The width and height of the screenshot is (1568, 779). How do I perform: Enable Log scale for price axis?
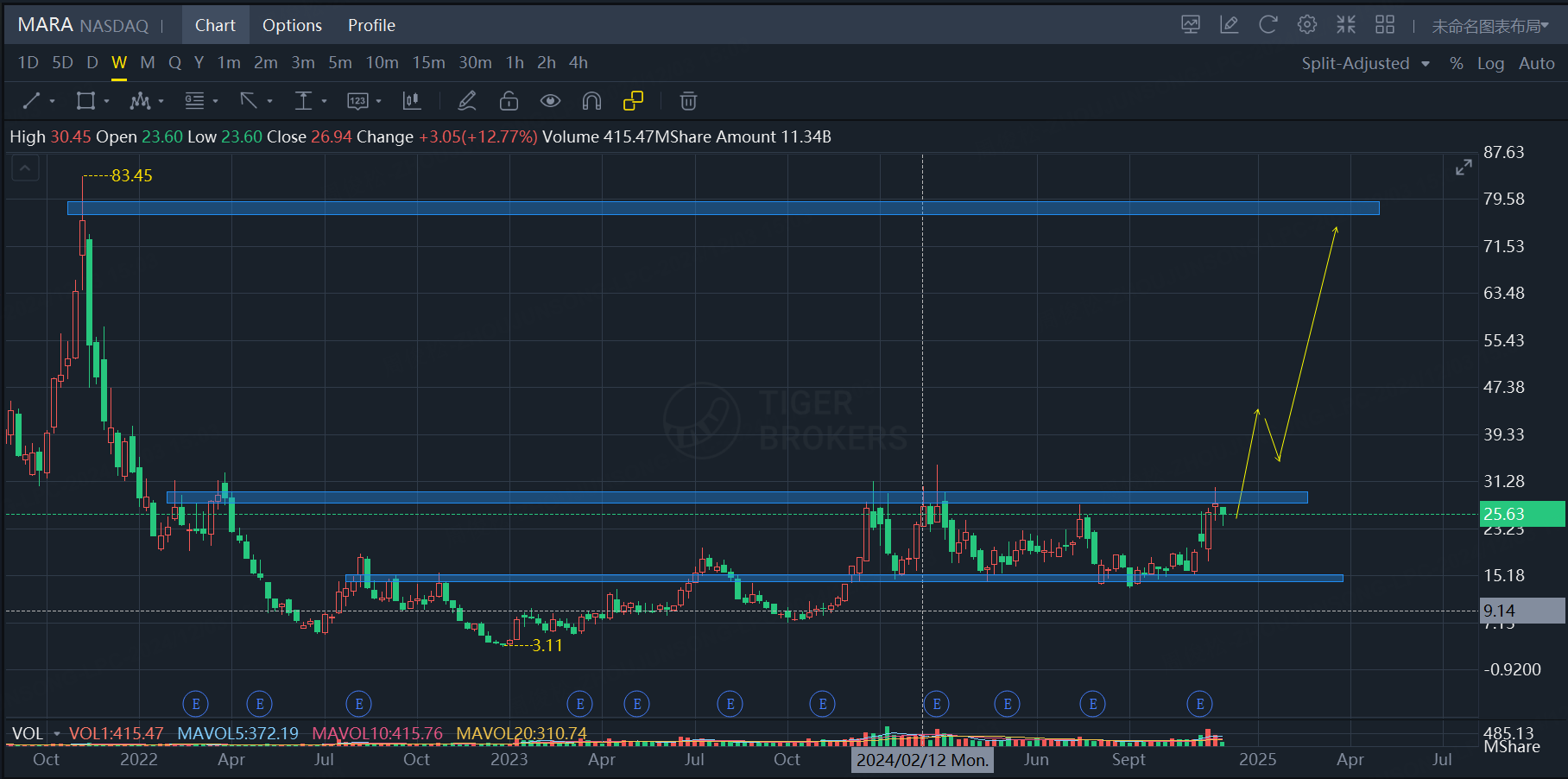coord(1490,63)
